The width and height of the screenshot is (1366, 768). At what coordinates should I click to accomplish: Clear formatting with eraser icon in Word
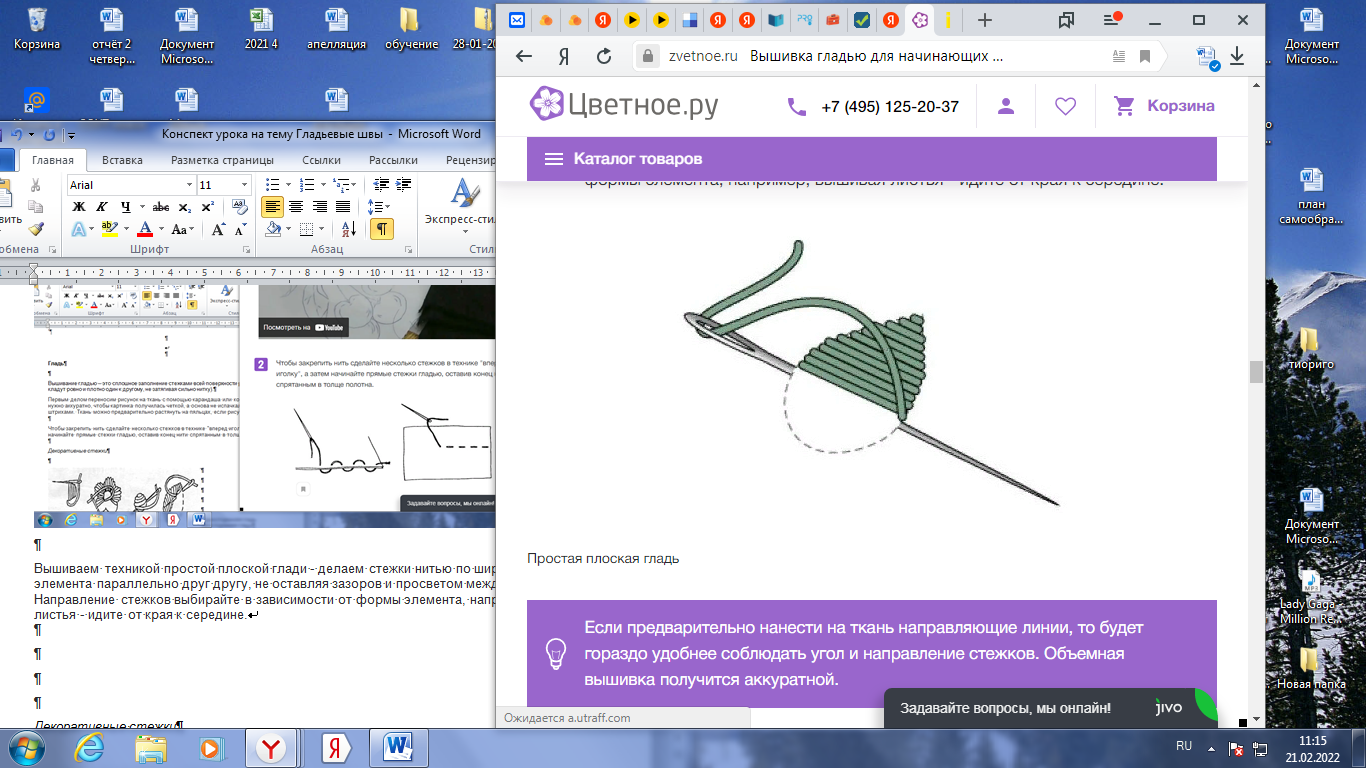coord(240,207)
